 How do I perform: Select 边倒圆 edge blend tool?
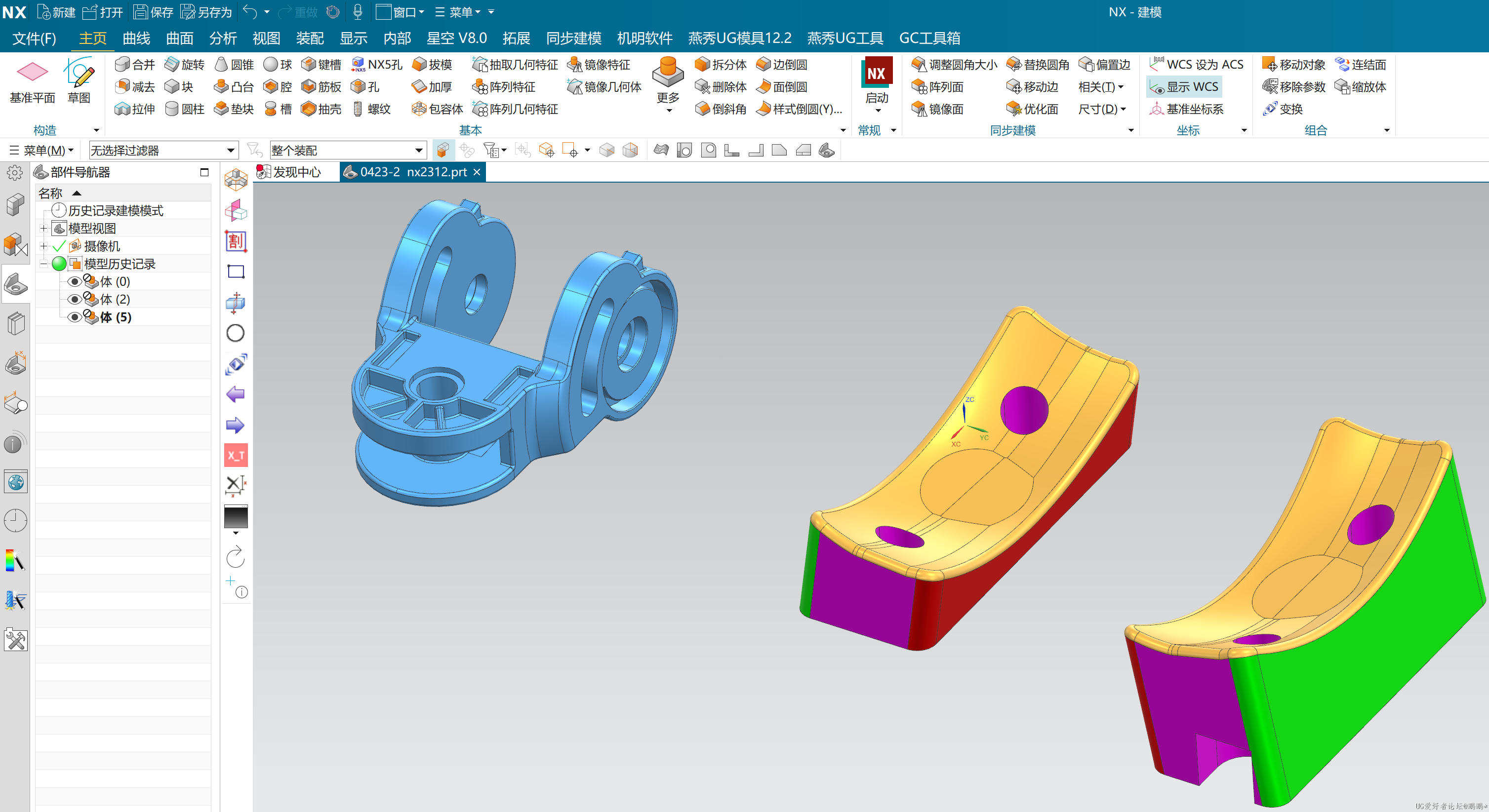[781, 64]
